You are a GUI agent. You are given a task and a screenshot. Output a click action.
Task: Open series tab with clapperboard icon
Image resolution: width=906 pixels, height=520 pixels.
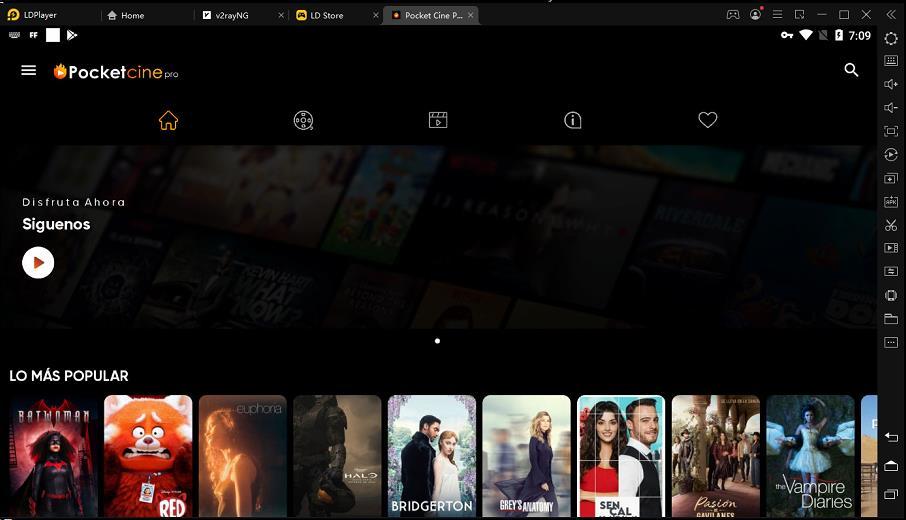click(438, 120)
